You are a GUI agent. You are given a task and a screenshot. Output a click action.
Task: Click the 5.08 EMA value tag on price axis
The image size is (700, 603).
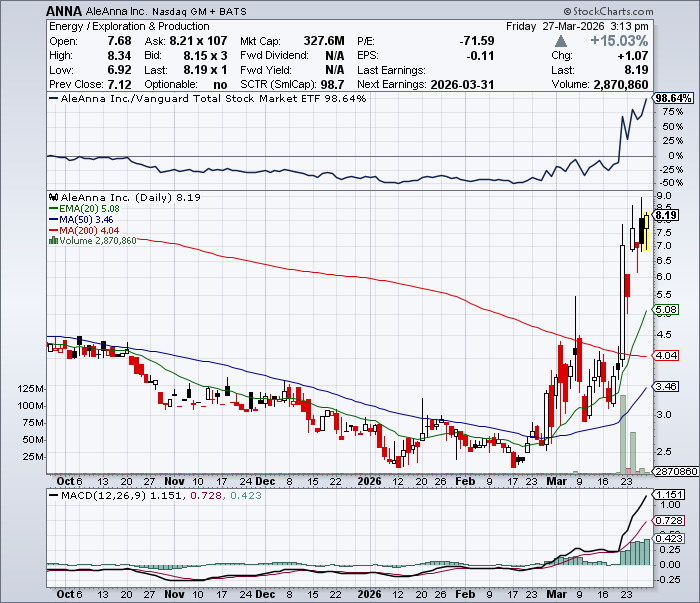click(x=666, y=310)
